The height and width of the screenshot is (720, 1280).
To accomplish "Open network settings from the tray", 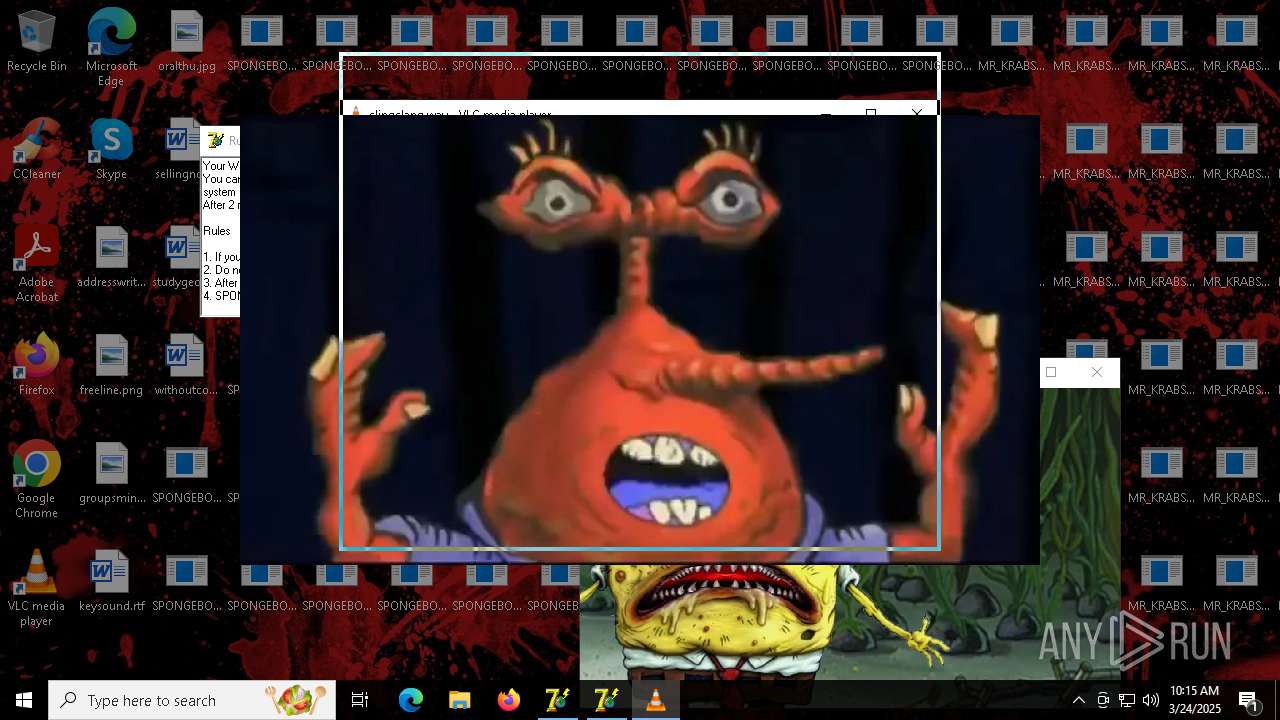I will [1127, 700].
